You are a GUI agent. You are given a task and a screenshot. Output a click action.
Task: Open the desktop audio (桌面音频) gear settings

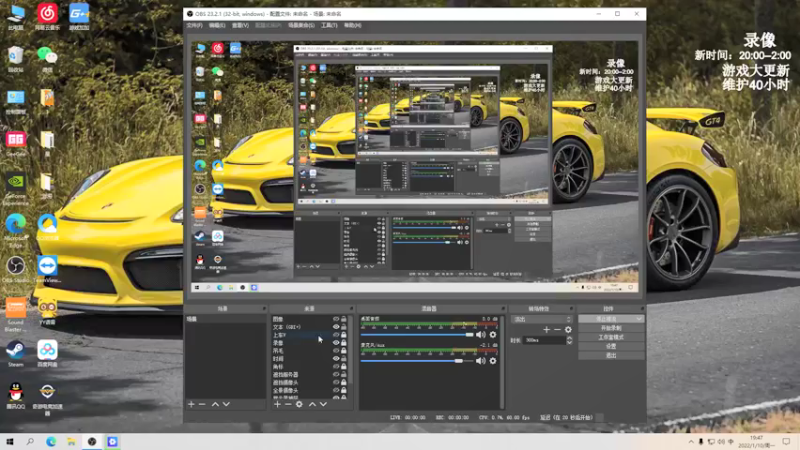(492, 334)
